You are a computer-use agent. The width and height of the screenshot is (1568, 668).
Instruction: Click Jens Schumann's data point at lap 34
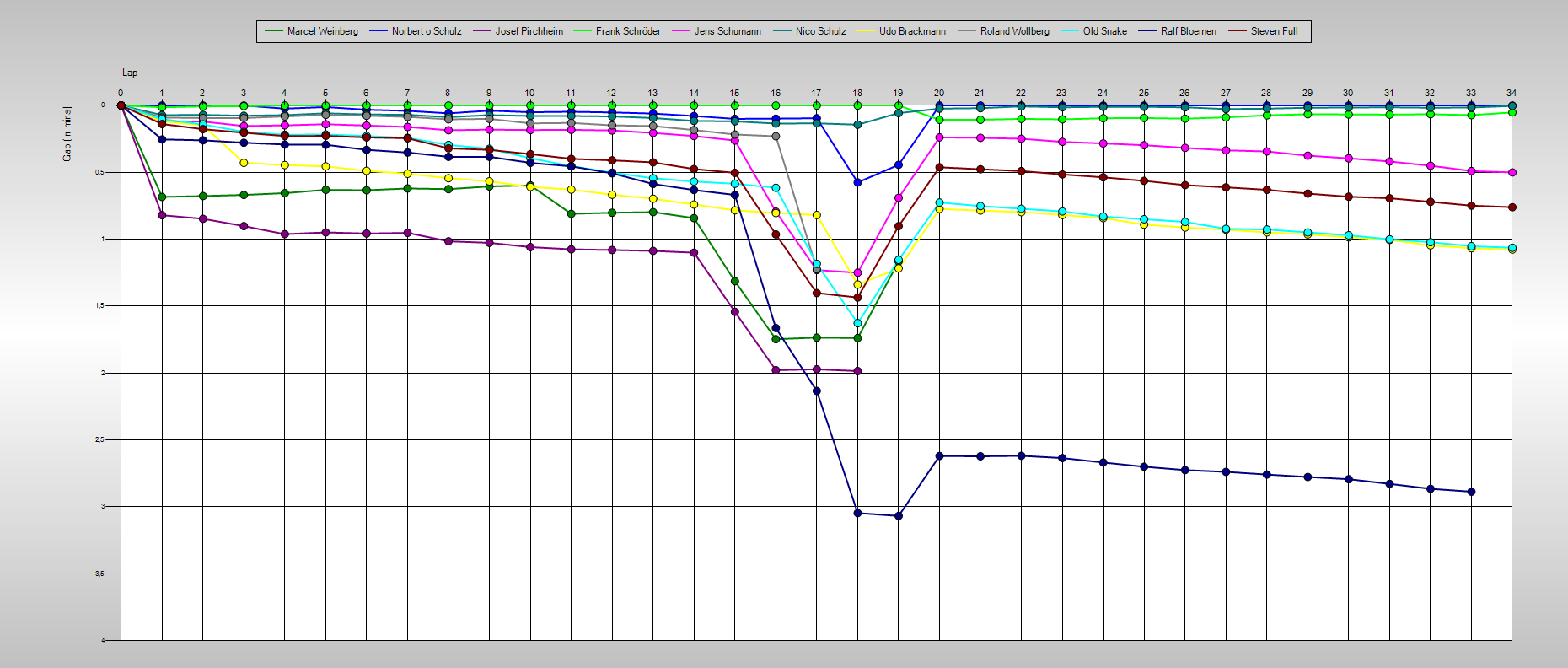pyautogui.click(x=1512, y=172)
